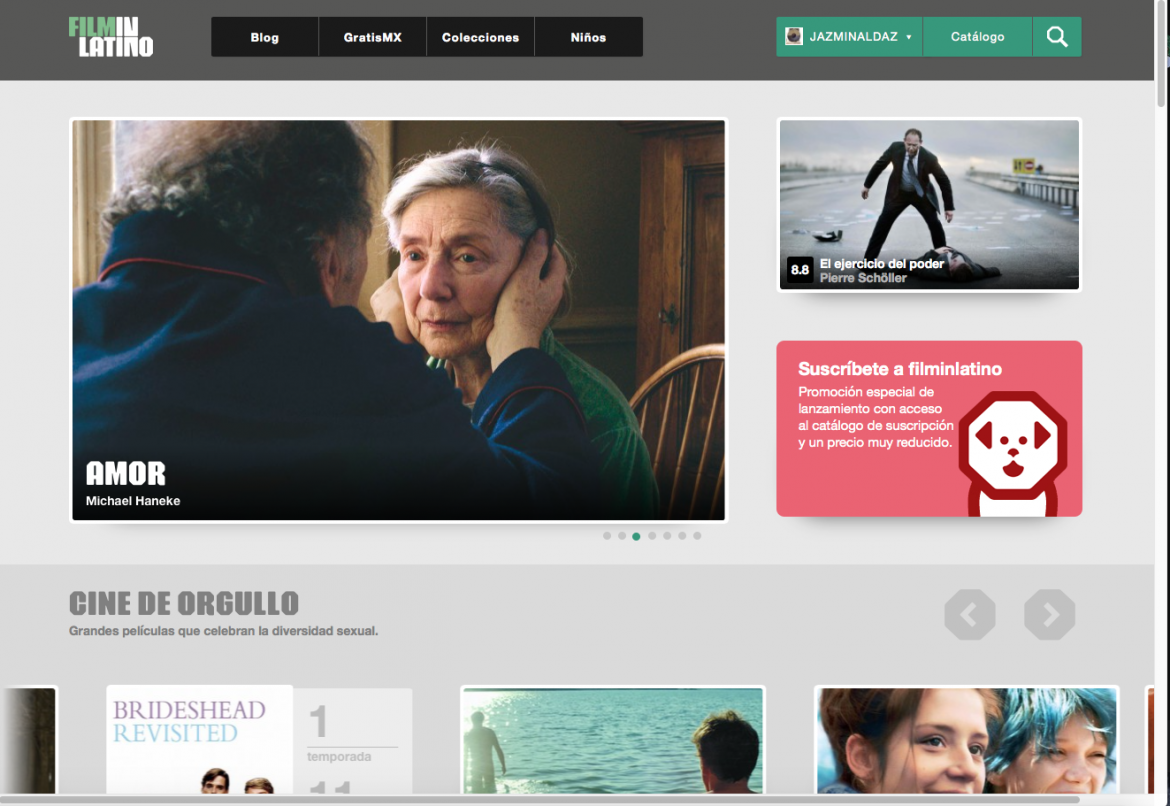Screen dimensions: 1170x806
Task: Click El ejercicio del poder title
Action: point(881,263)
